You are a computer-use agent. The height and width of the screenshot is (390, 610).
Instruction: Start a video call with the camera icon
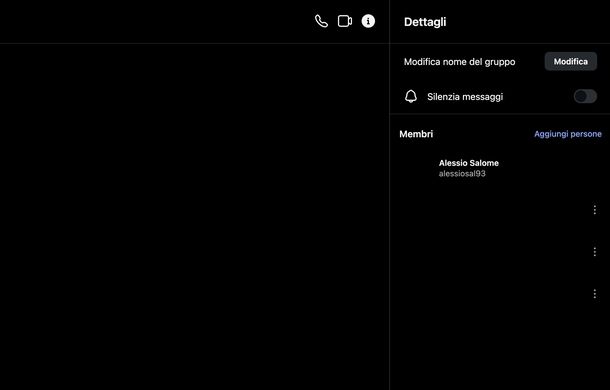[345, 21]
